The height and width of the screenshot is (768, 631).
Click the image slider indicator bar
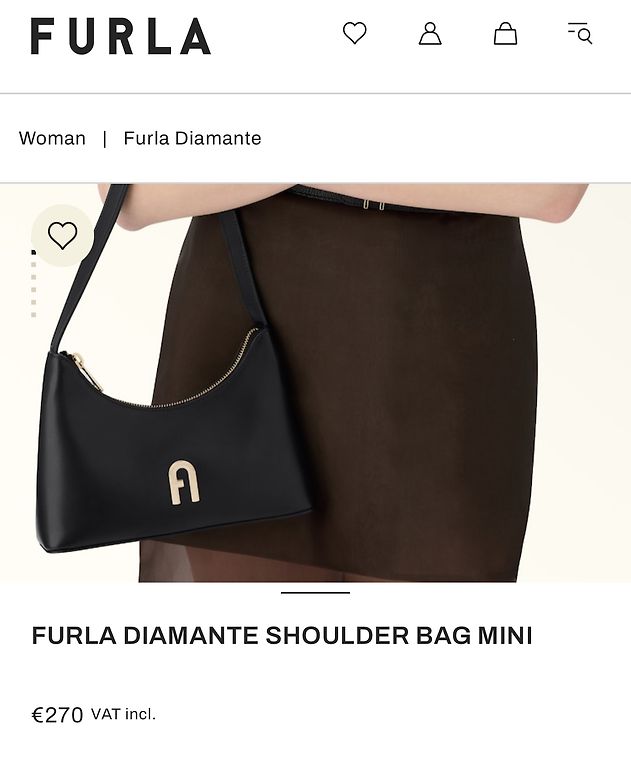click(x=316, y=592)
